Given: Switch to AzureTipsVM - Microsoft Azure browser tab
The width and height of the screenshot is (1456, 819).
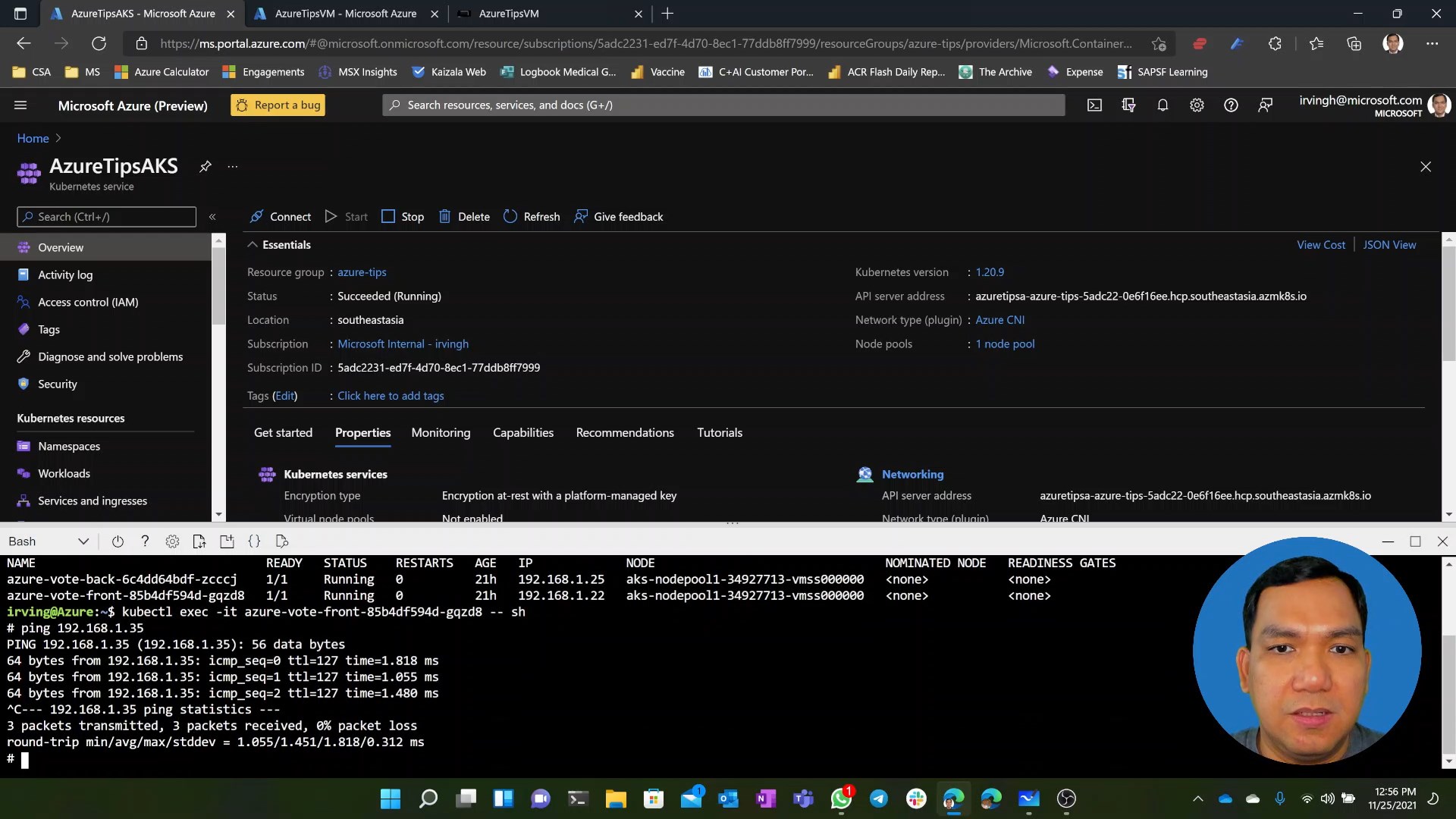Looking at the screenshot, I should tap(345, 14).
